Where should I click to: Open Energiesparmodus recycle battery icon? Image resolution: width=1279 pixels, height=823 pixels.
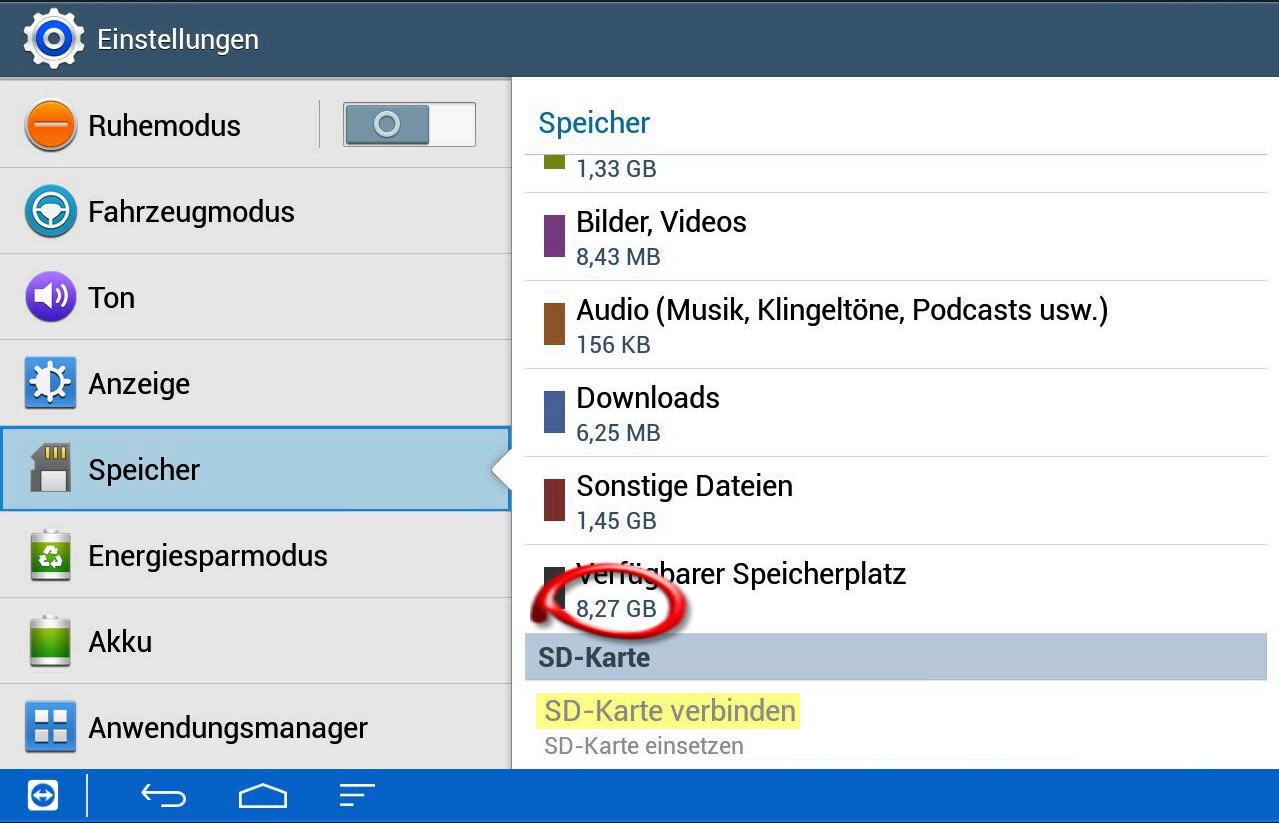point(50,555)
